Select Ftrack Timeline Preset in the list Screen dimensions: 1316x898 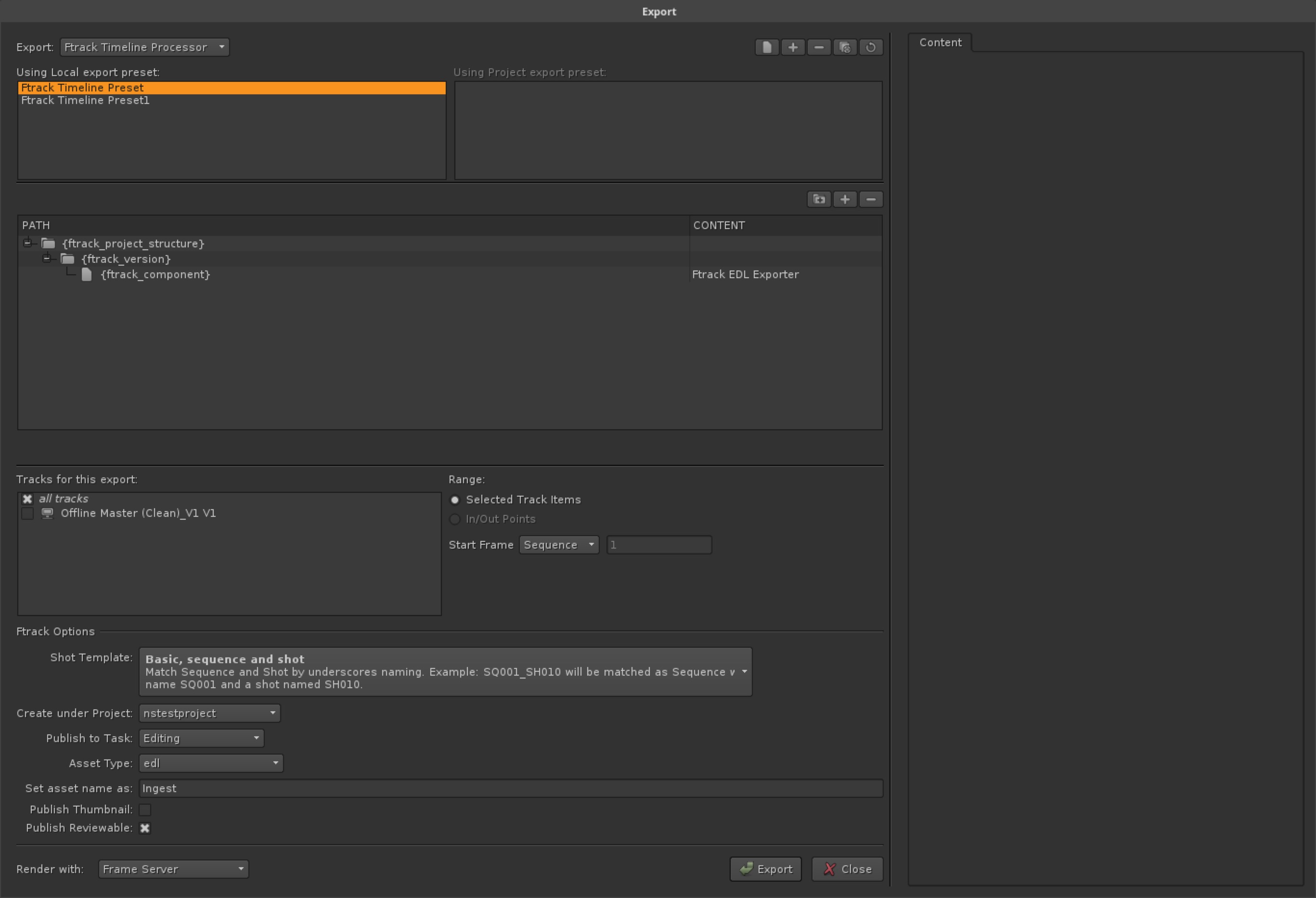point(232,88)
